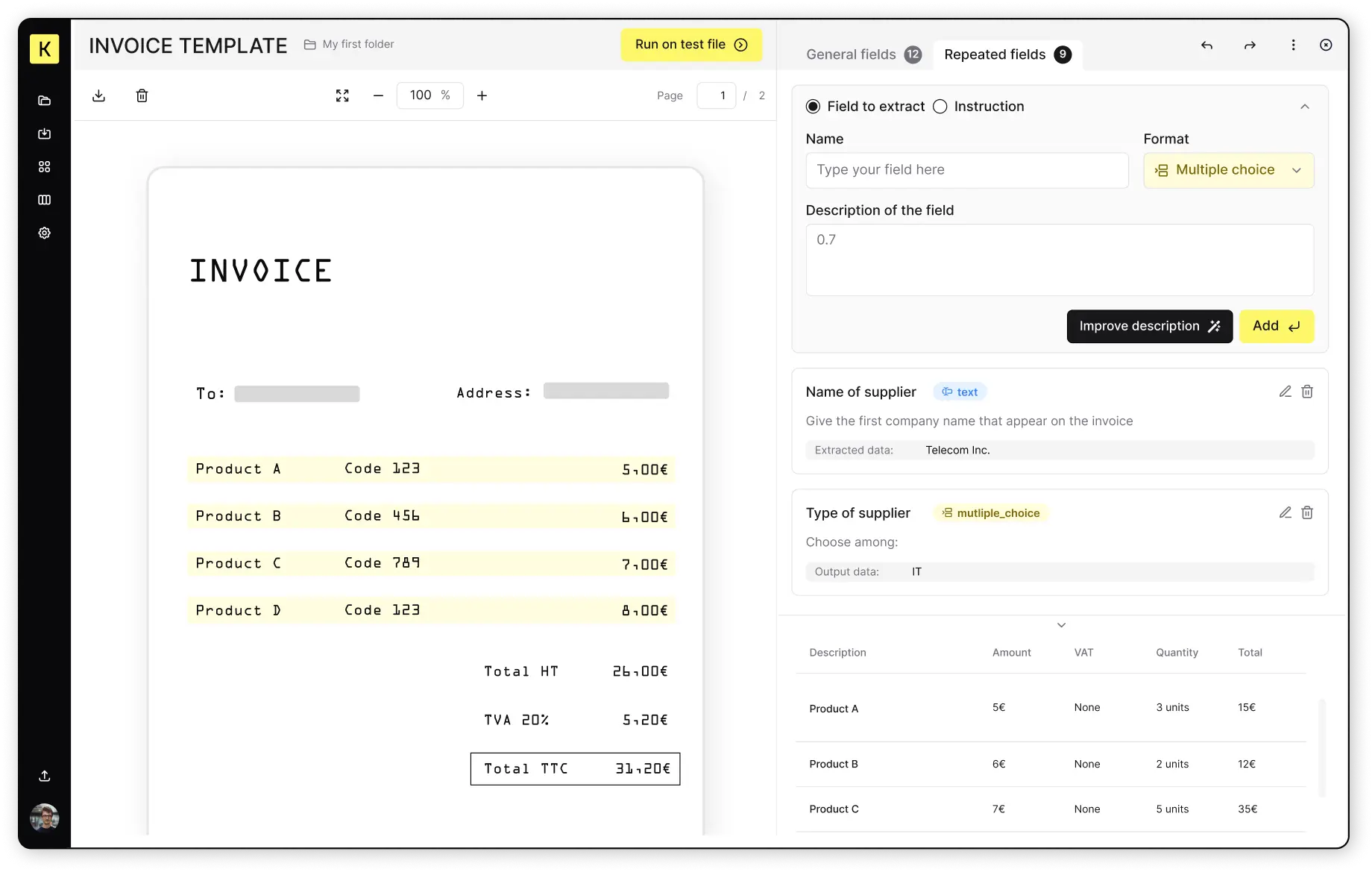Click the redo arrow in the panel header
This screenshot has height=872, width=1372.
(1250, 45)
